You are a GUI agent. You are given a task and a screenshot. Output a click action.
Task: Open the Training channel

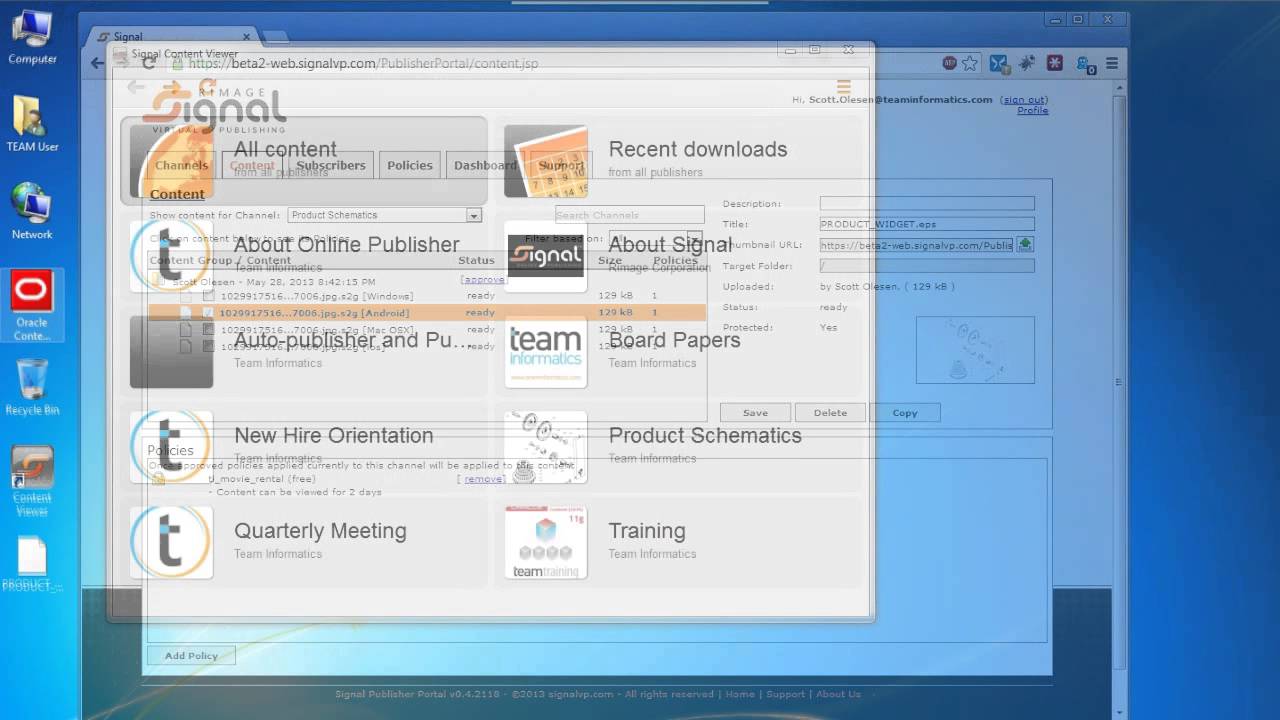(680, 541)
